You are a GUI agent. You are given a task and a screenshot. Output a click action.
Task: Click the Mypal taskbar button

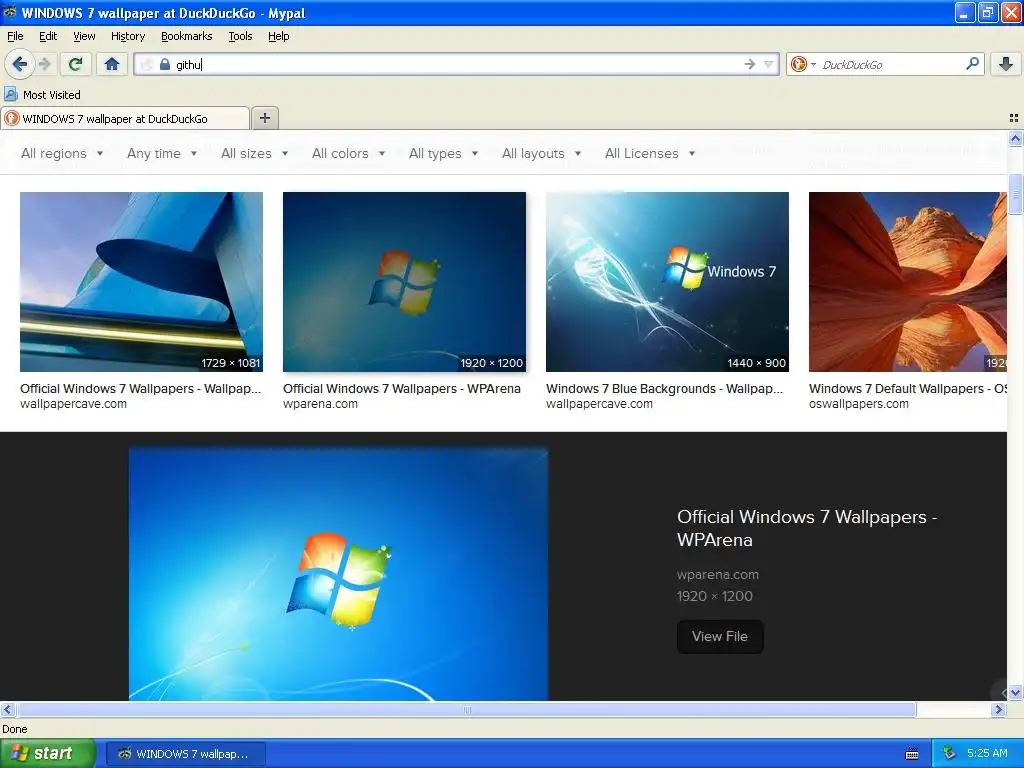(x=185, y=754)
